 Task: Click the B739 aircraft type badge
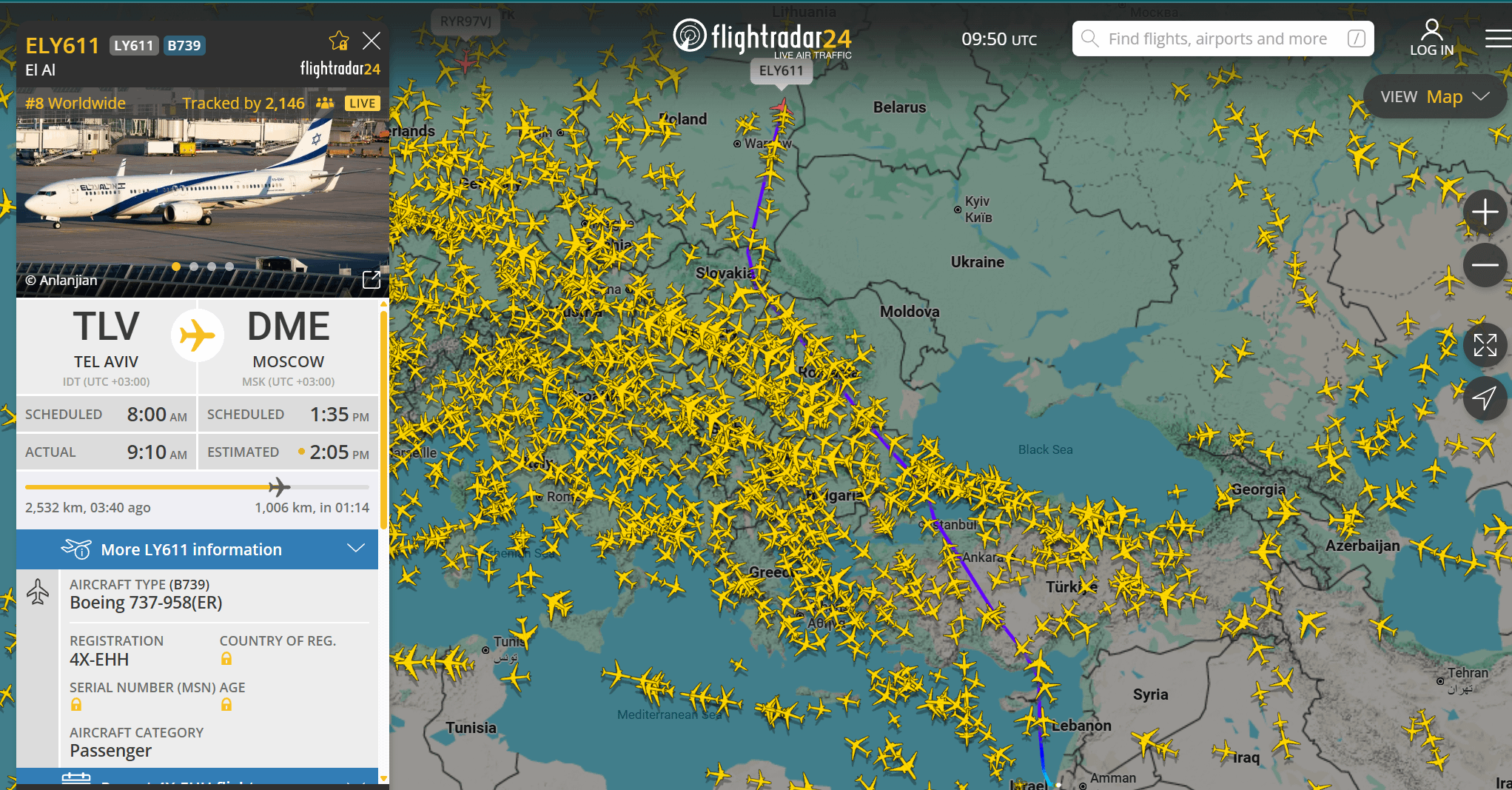(x=184, y=46)
